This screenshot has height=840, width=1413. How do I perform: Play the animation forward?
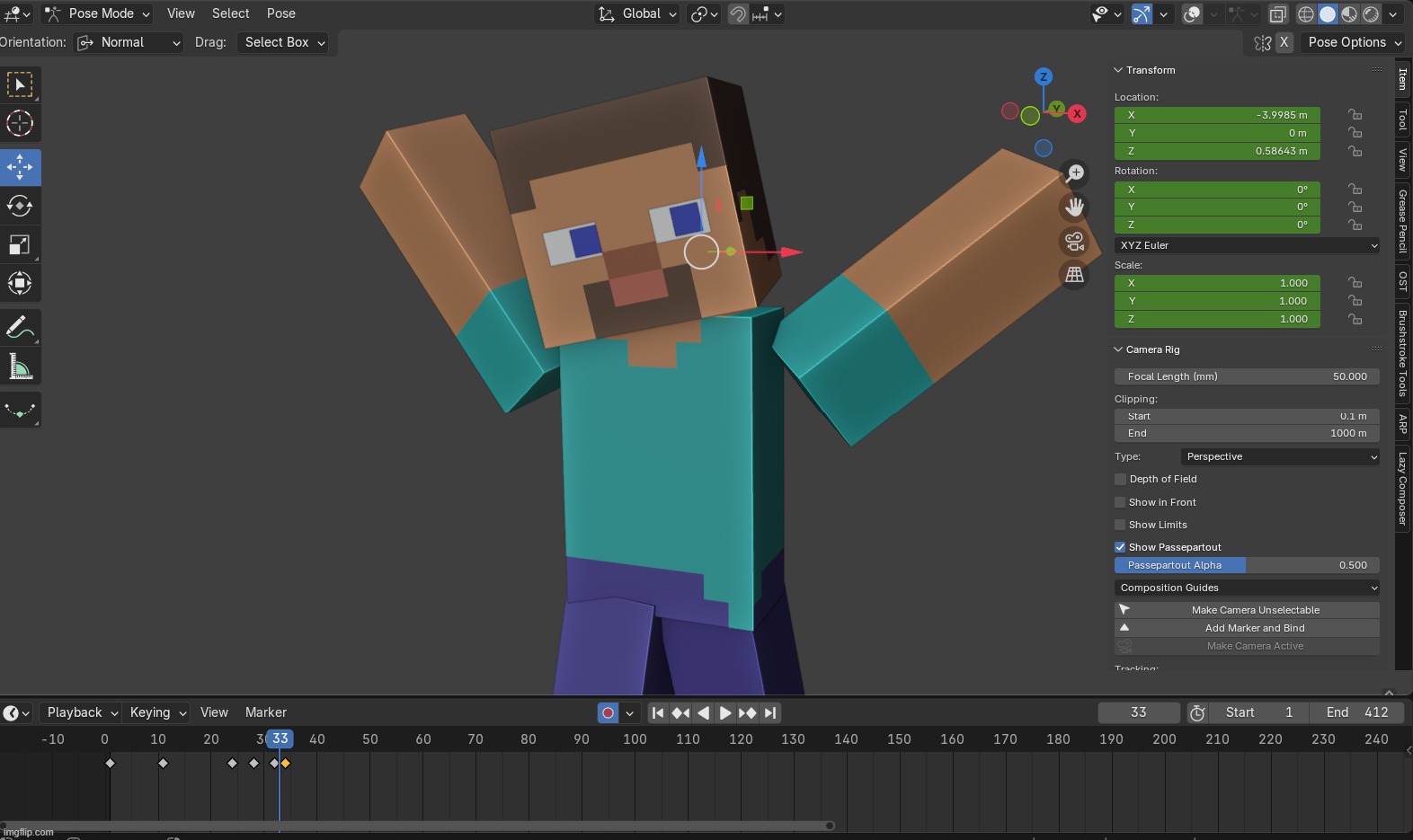click(725, 712)
